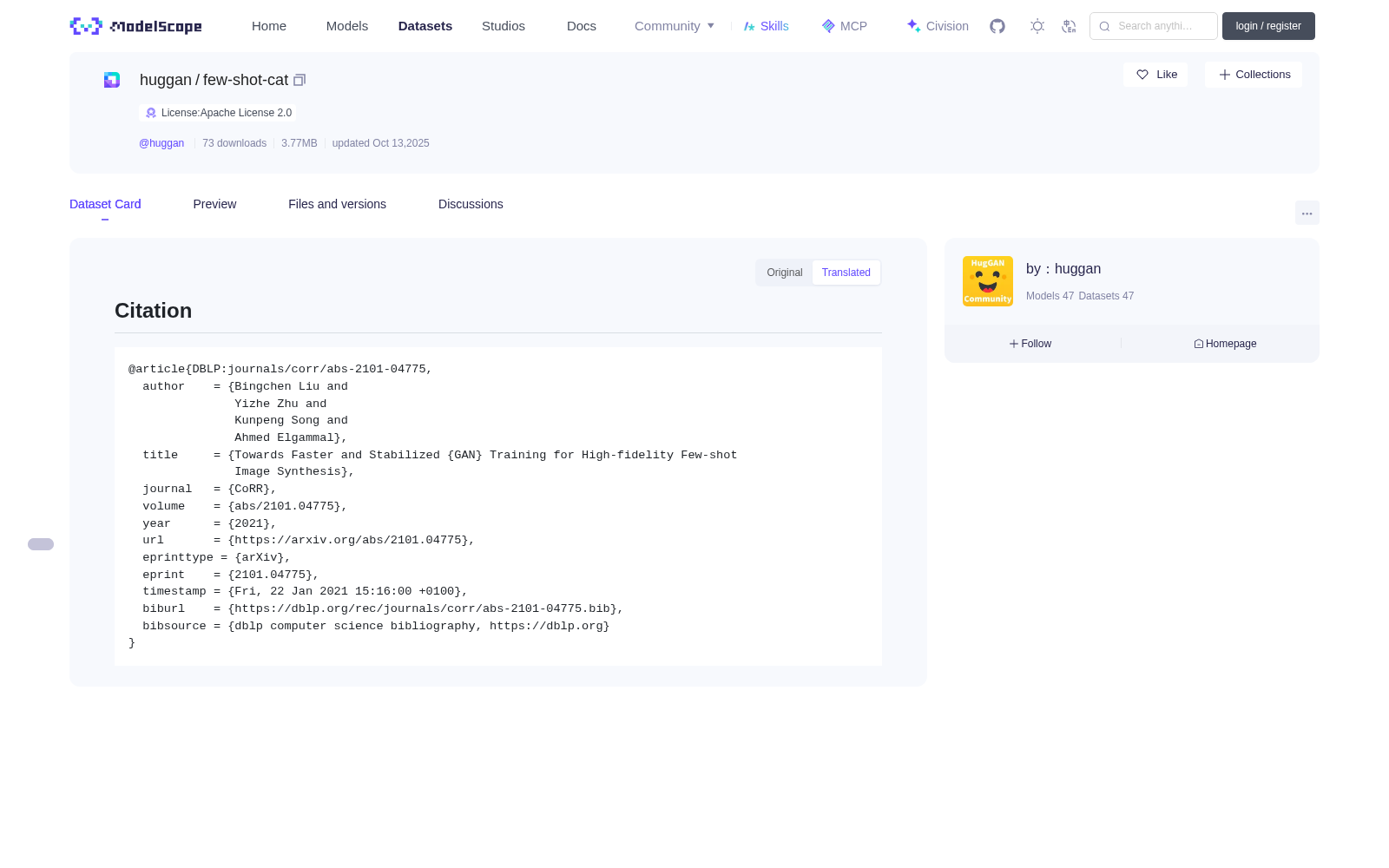Switch language with the translate icon

[1069, 26]
